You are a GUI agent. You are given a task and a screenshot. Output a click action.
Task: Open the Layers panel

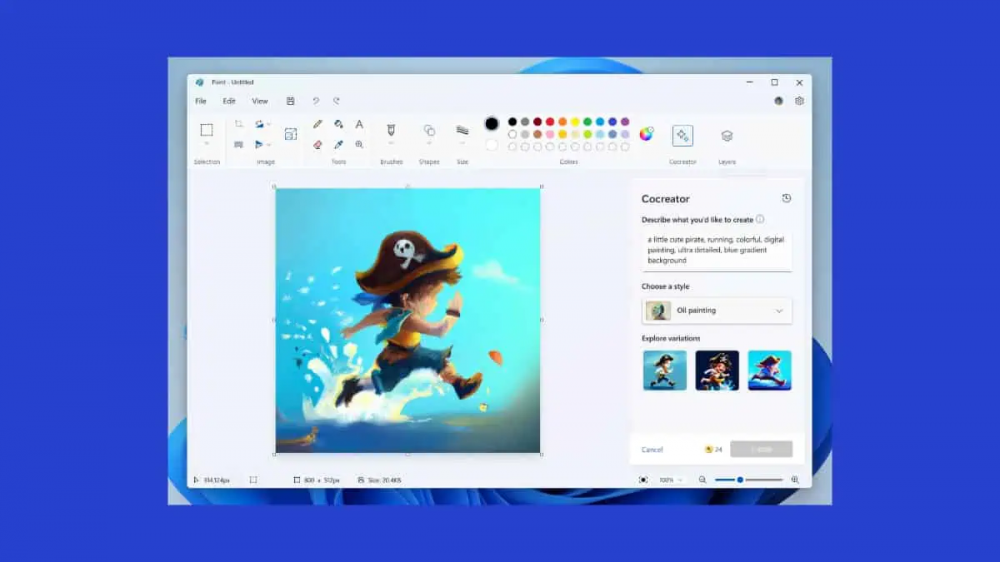pyautogui.click(x=727, y=135)
